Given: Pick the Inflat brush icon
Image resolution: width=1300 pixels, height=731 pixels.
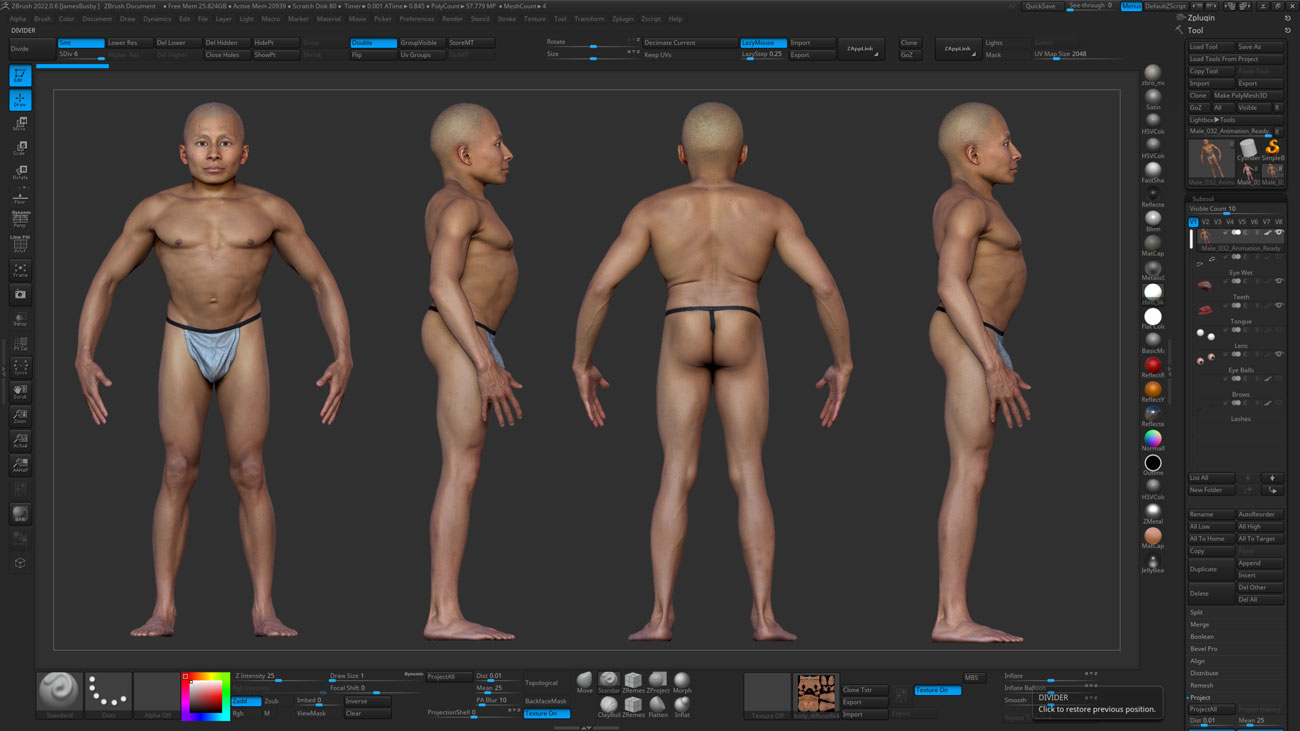Looking at the screenshot, I should coord(682,705).
